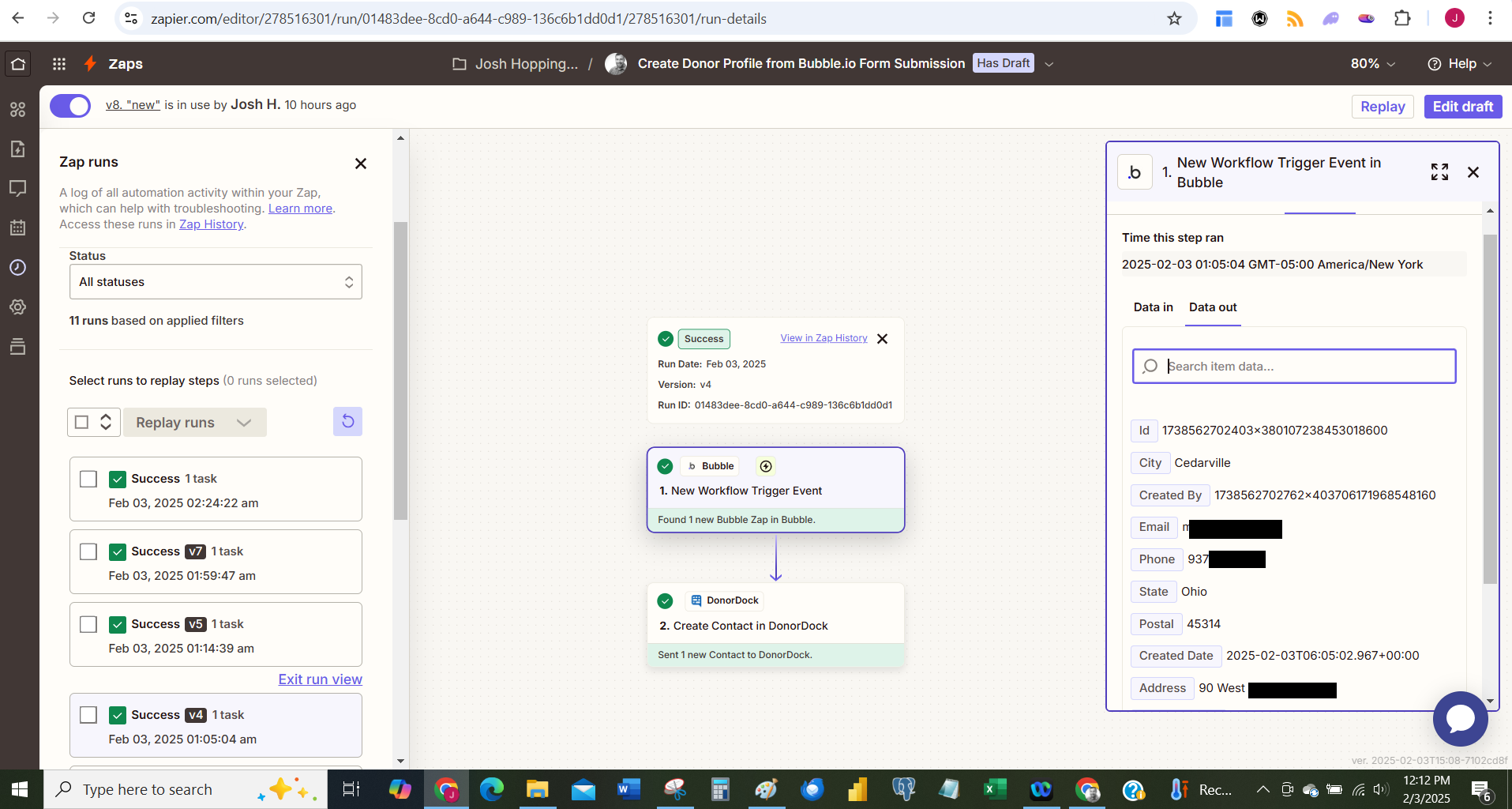
Task: Dismiss the run summary card
Action: [x=883, y=339]
